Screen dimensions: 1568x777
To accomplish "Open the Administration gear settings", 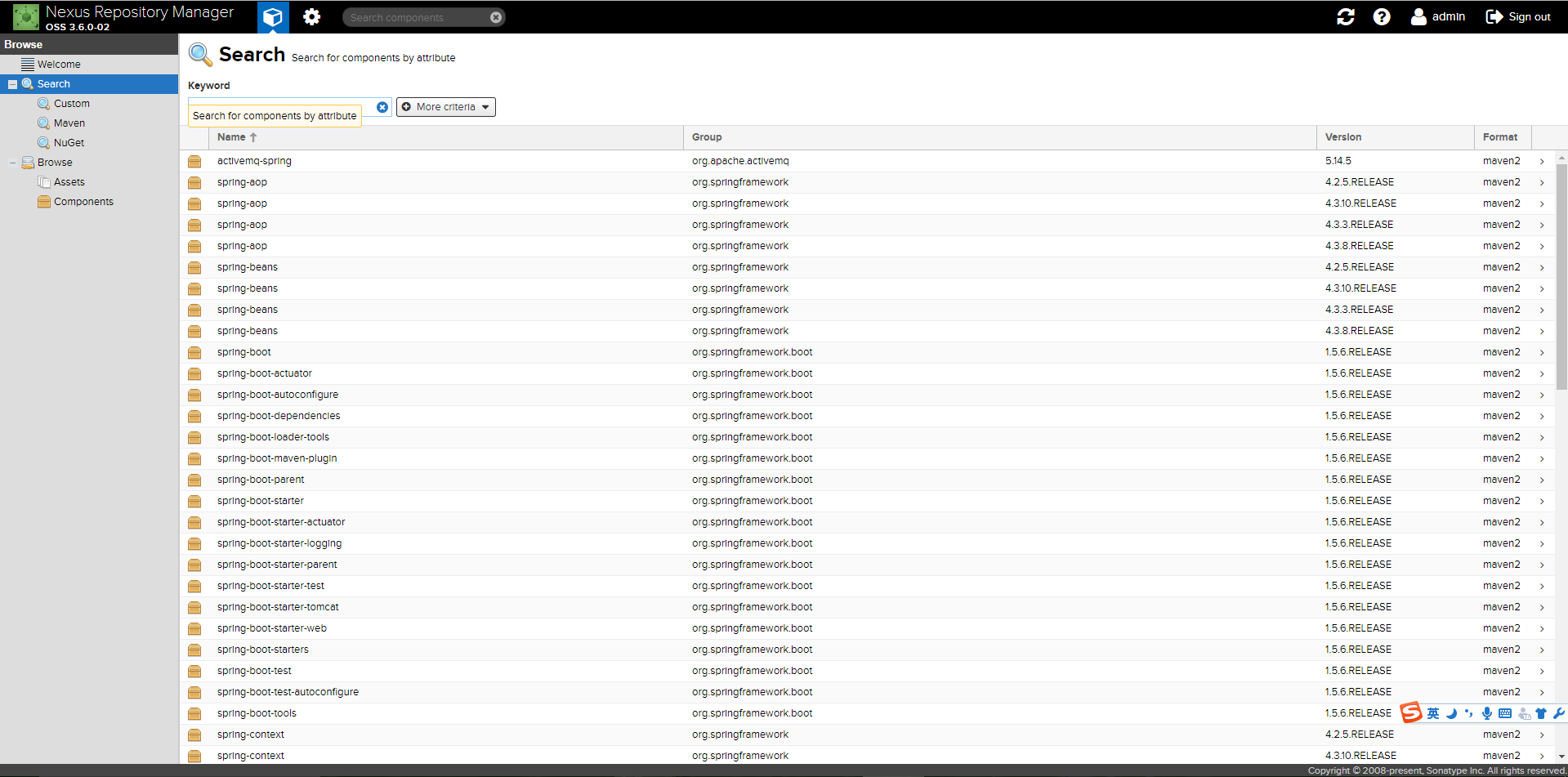I will pyautogui.click(x=311, y=16).
